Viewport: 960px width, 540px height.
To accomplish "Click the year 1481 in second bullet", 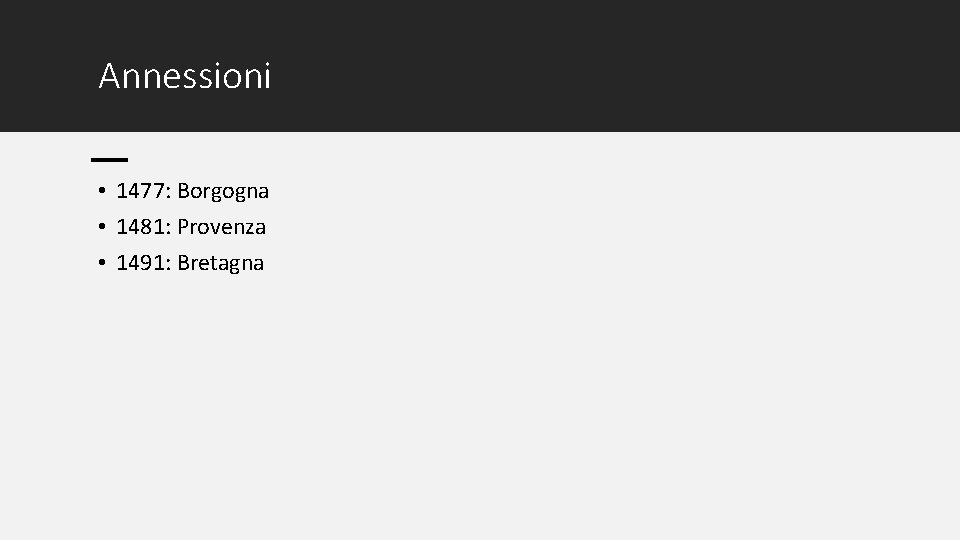I will pyautogui.click(x=140, y=227).
